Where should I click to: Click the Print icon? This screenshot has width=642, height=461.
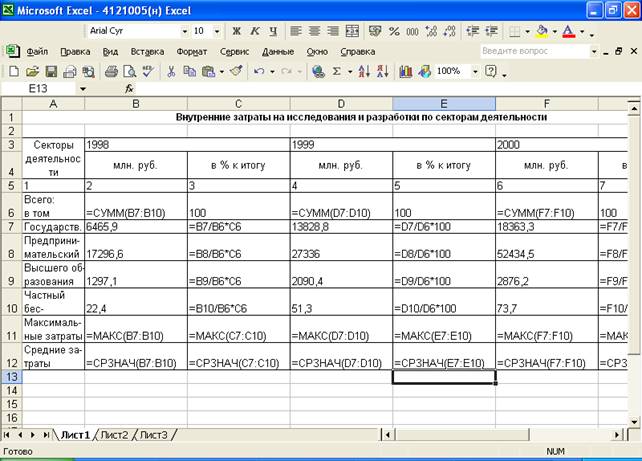pos(112,72)
